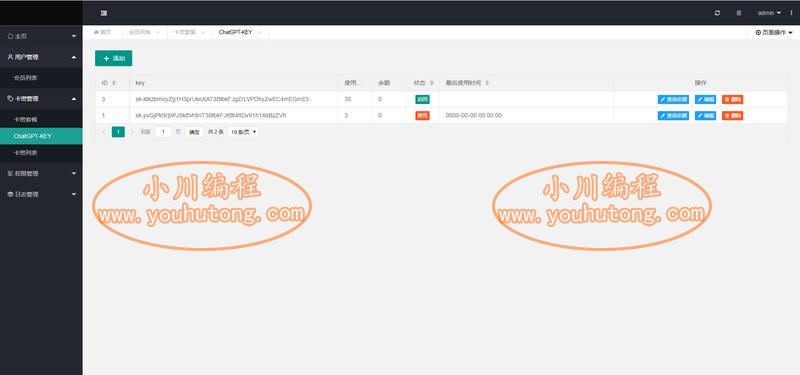This screenshot has height=375, width=800.
Task: Click the blue 编辑 button in the ID 1 row
Action: tap(706, 116)
